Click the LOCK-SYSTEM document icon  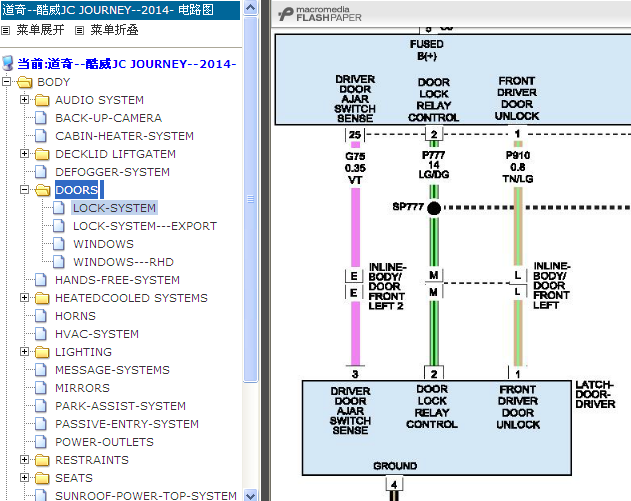(59, 208)
